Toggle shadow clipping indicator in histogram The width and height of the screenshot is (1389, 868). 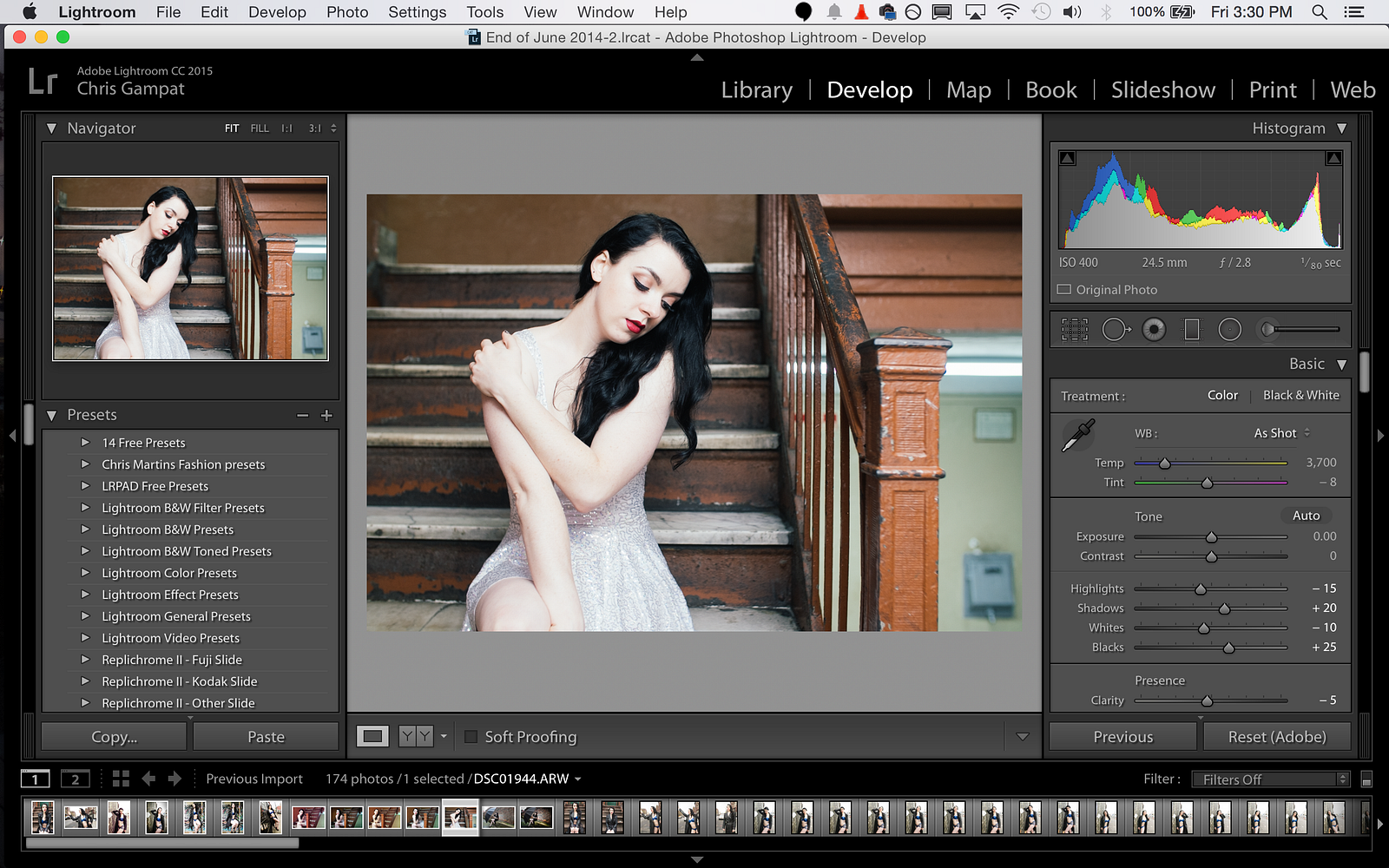(1068, 158)
